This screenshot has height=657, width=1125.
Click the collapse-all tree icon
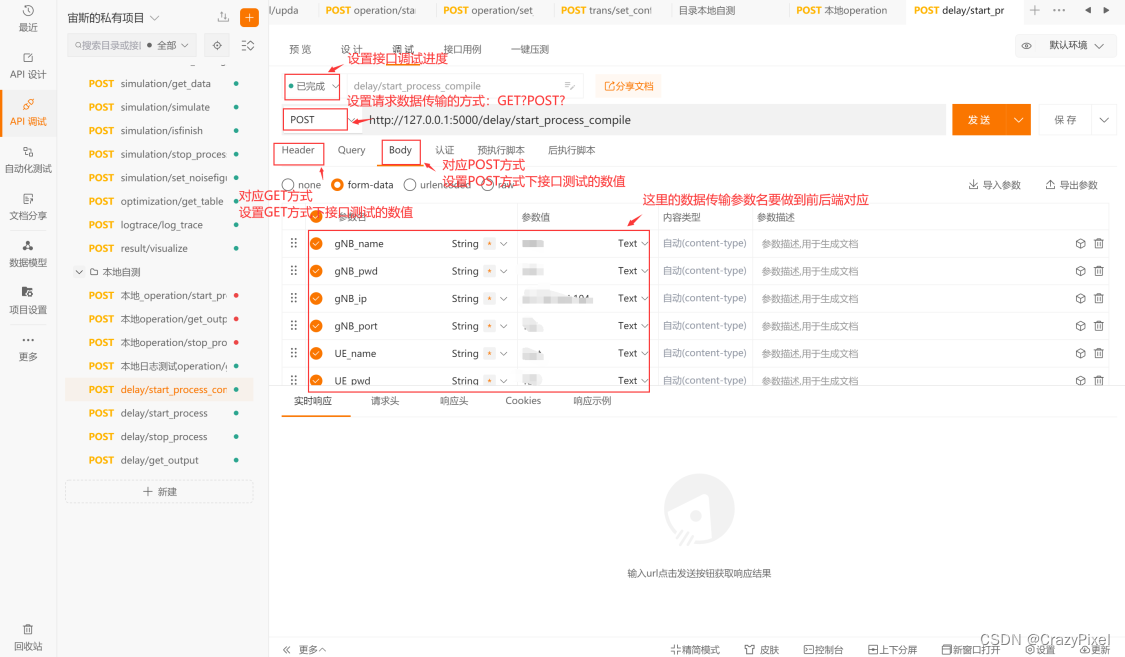[248, 45]
